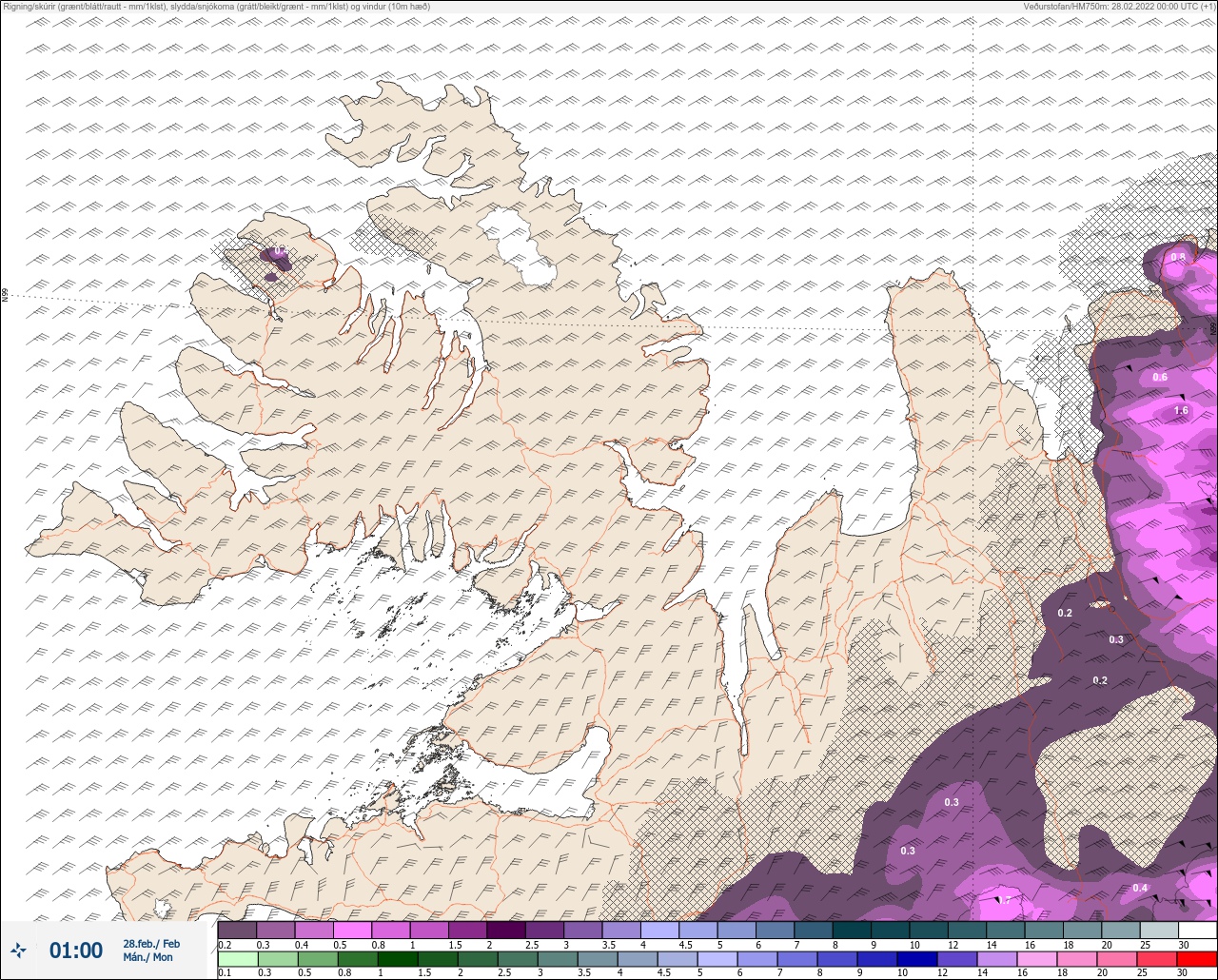Screen dimensions: 1218x980
Task: Click the 01:00 forecast time label
Action: click(x=76, y=951)
